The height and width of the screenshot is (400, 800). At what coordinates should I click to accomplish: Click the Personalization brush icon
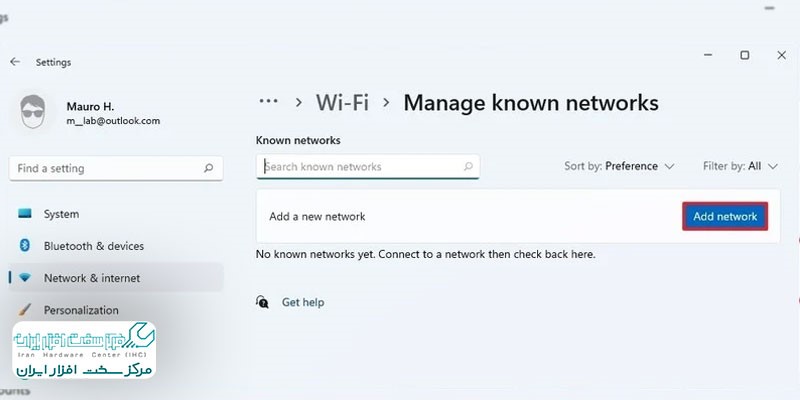coord(24,309)
